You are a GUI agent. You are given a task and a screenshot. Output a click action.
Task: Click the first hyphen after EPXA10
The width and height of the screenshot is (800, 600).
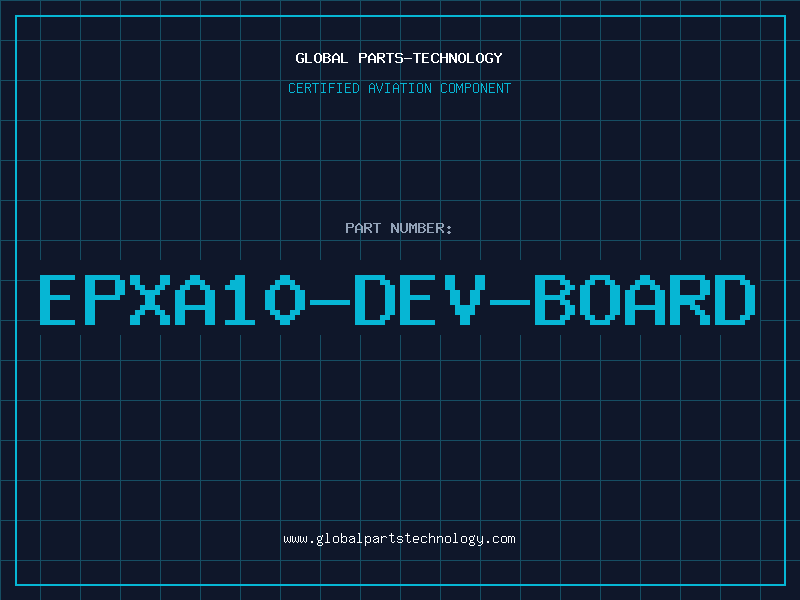click(x=330, y=300)
